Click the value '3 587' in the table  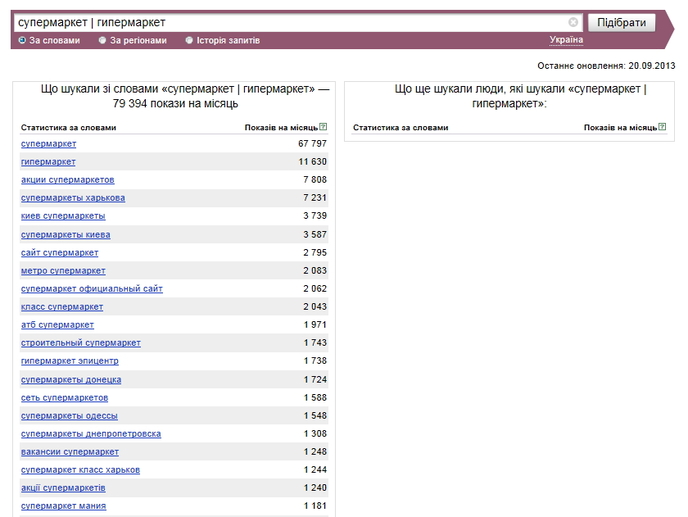pos(315,235)
